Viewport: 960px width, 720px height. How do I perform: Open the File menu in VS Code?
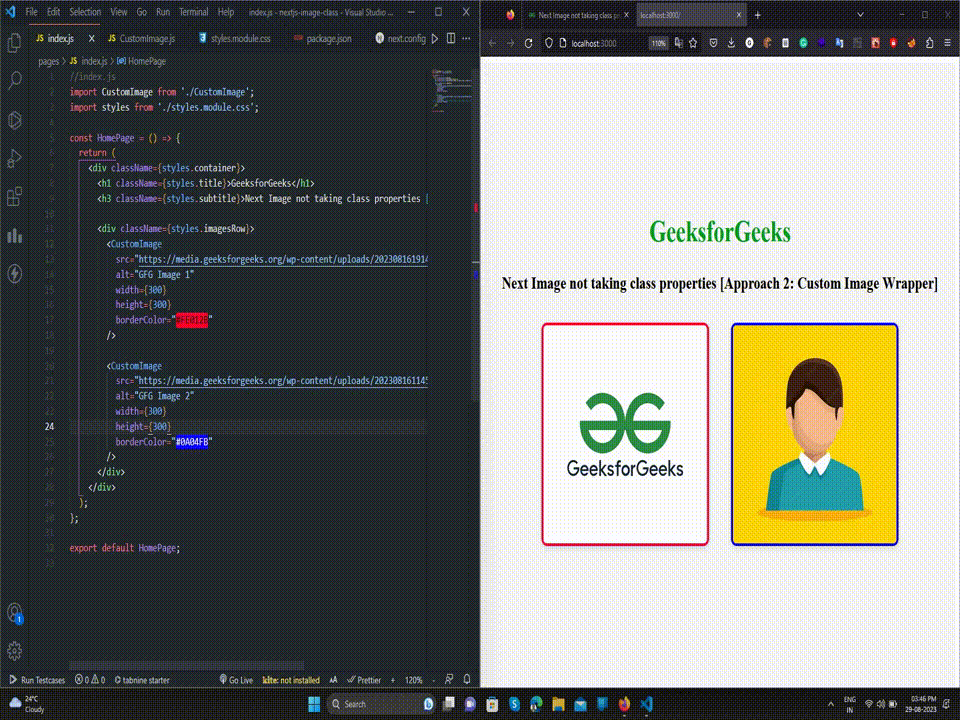[x=31, y=12]
